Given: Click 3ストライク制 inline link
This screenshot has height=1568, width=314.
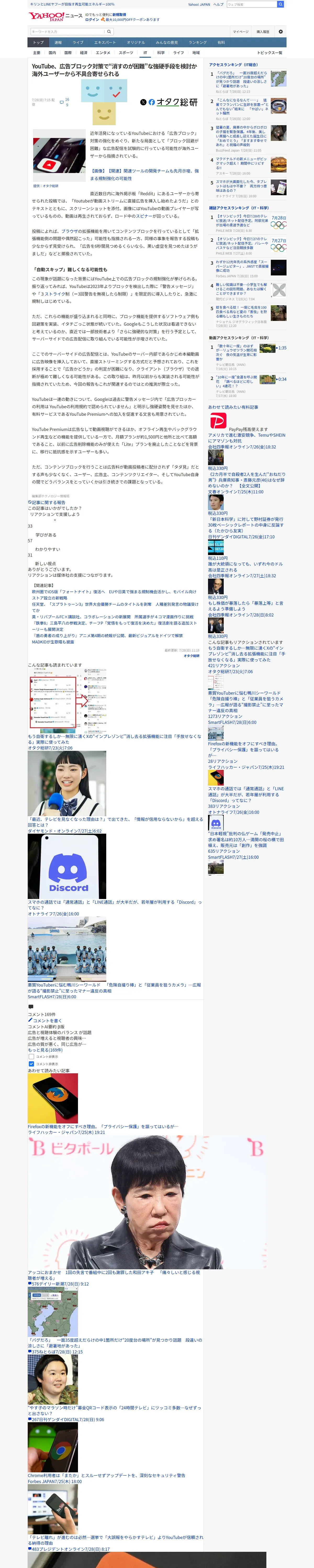Looking at the screenshot, I should point(52,293).
